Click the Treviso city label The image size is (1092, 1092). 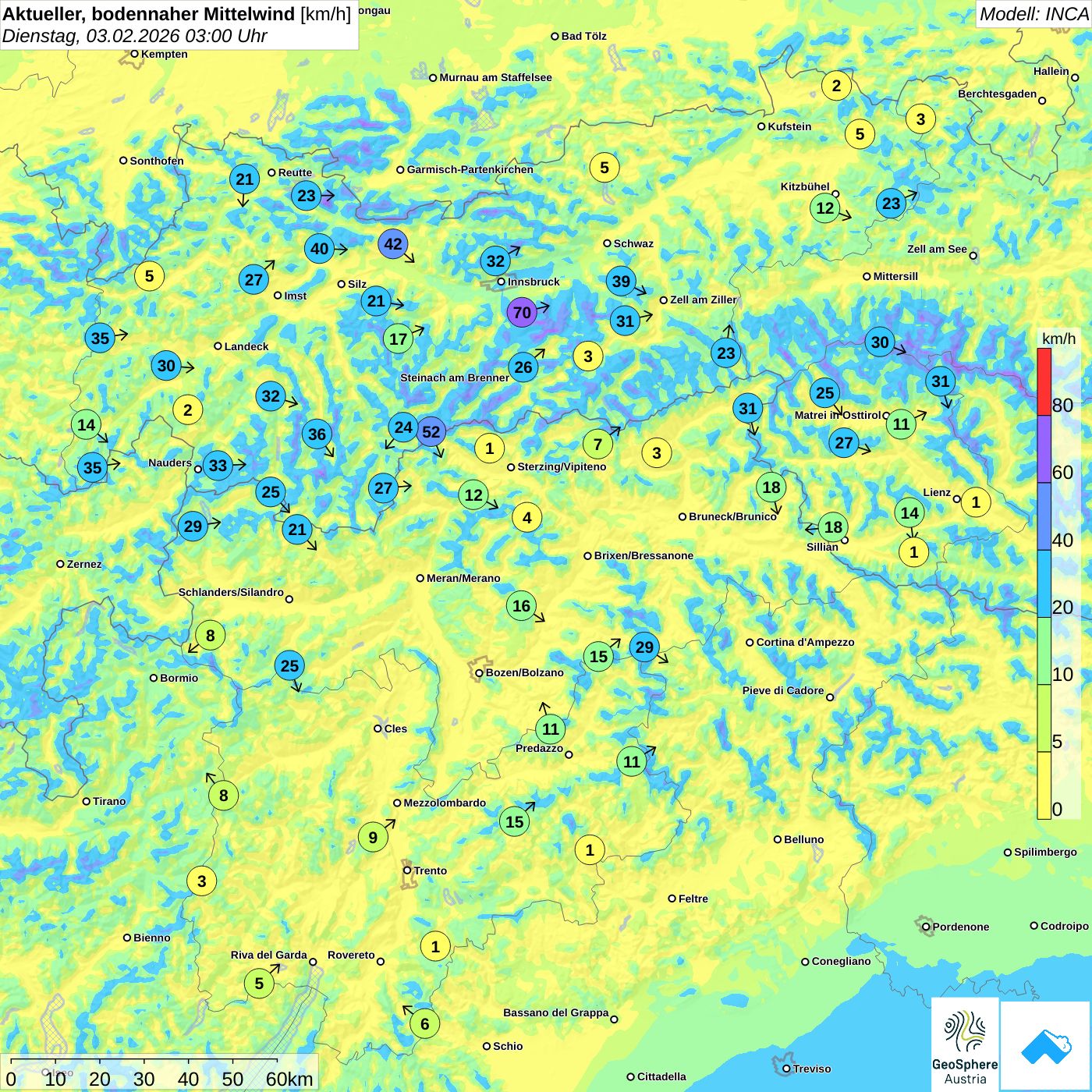tap(811, 1069)
